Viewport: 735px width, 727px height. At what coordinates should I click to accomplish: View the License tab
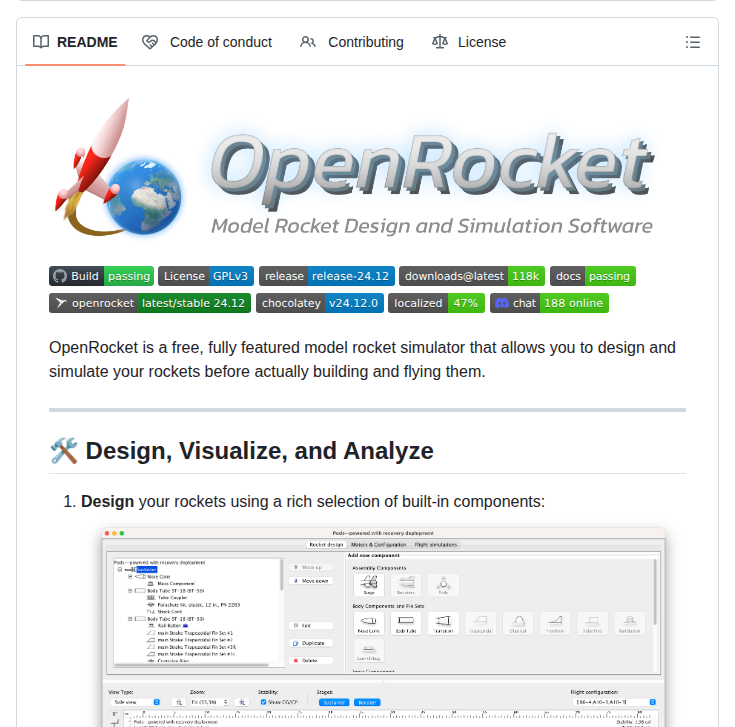point(469,42)
